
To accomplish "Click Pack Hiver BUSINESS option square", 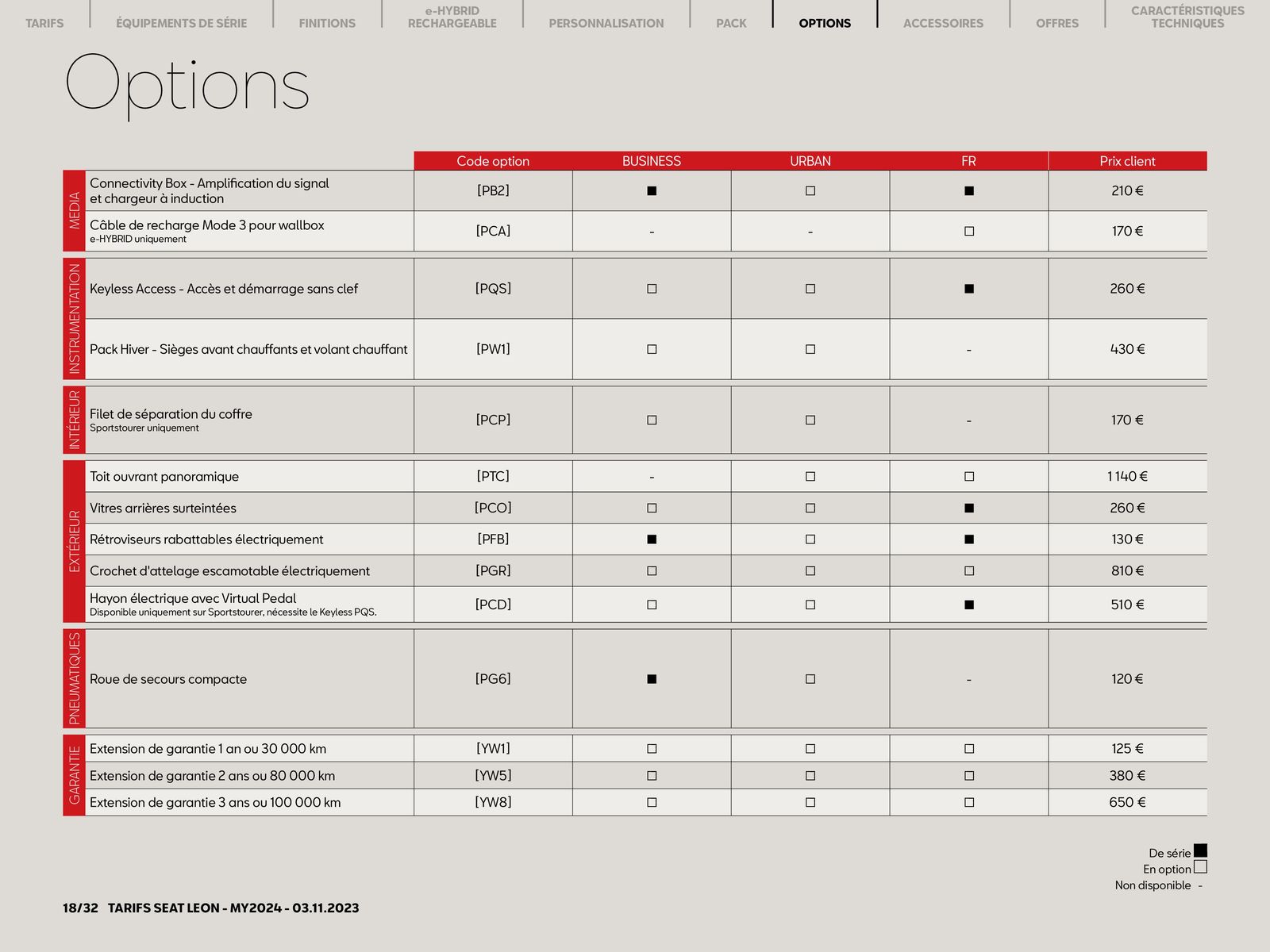I will 652,349.
